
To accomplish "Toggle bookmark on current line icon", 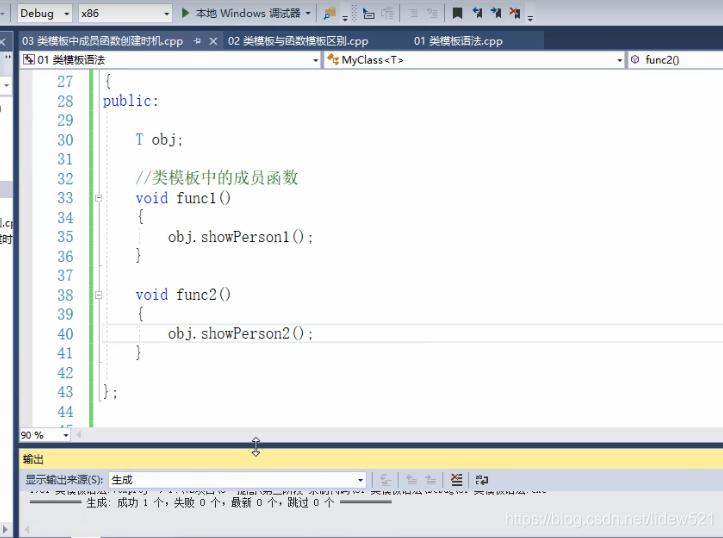I will pyautogui.click(x=457, y=13).
